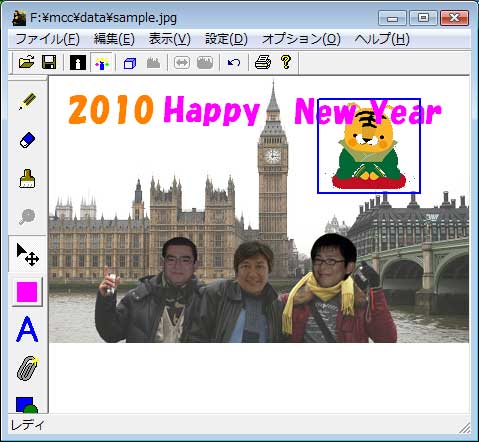This screenshot has height=442, width=479.
Task: Click the undo arrow icon
Action: 234,62
